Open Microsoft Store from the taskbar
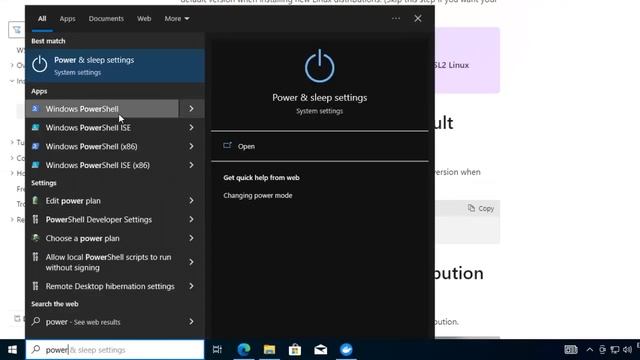Screen dimensions: 640x360 tap(295, 350)
